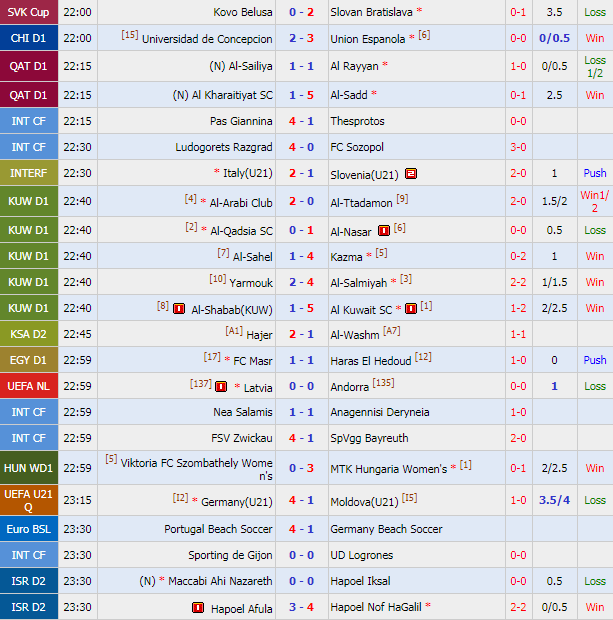Click the red card icon beside Latvia
The width and height of the screenshot is (613, 620).
coord(221,386)
